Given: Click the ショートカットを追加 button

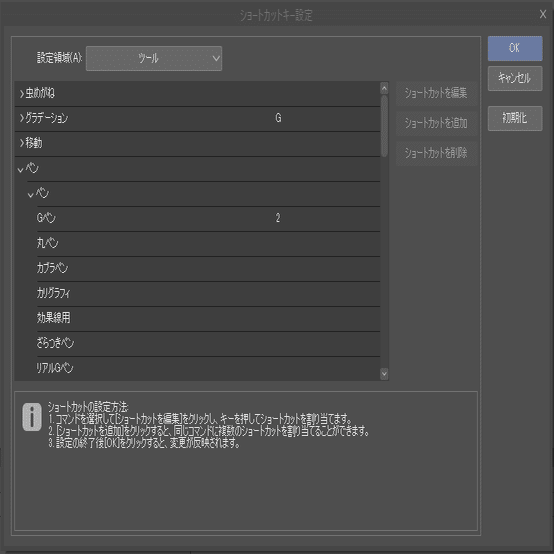Looking at the screenshot, I should click(x=436, y=123).
